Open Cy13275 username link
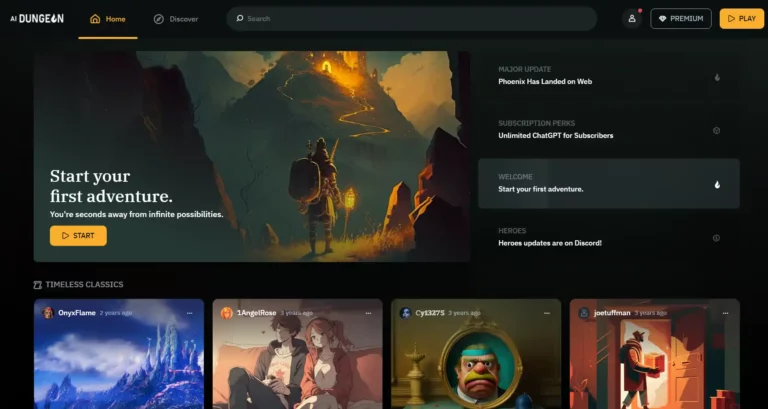 [x=430, y=313]
